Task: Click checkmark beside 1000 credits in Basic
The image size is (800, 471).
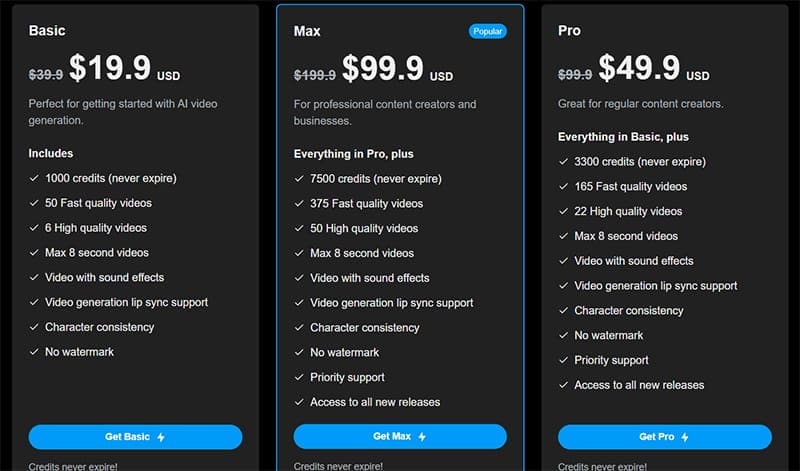Action: pos(33,178)
